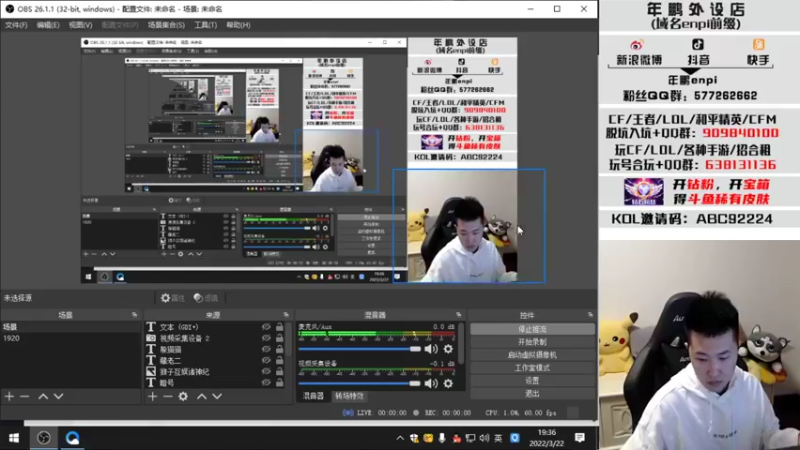
Task: Move the source down with the arrow
Action: click(x=217, y=396)
